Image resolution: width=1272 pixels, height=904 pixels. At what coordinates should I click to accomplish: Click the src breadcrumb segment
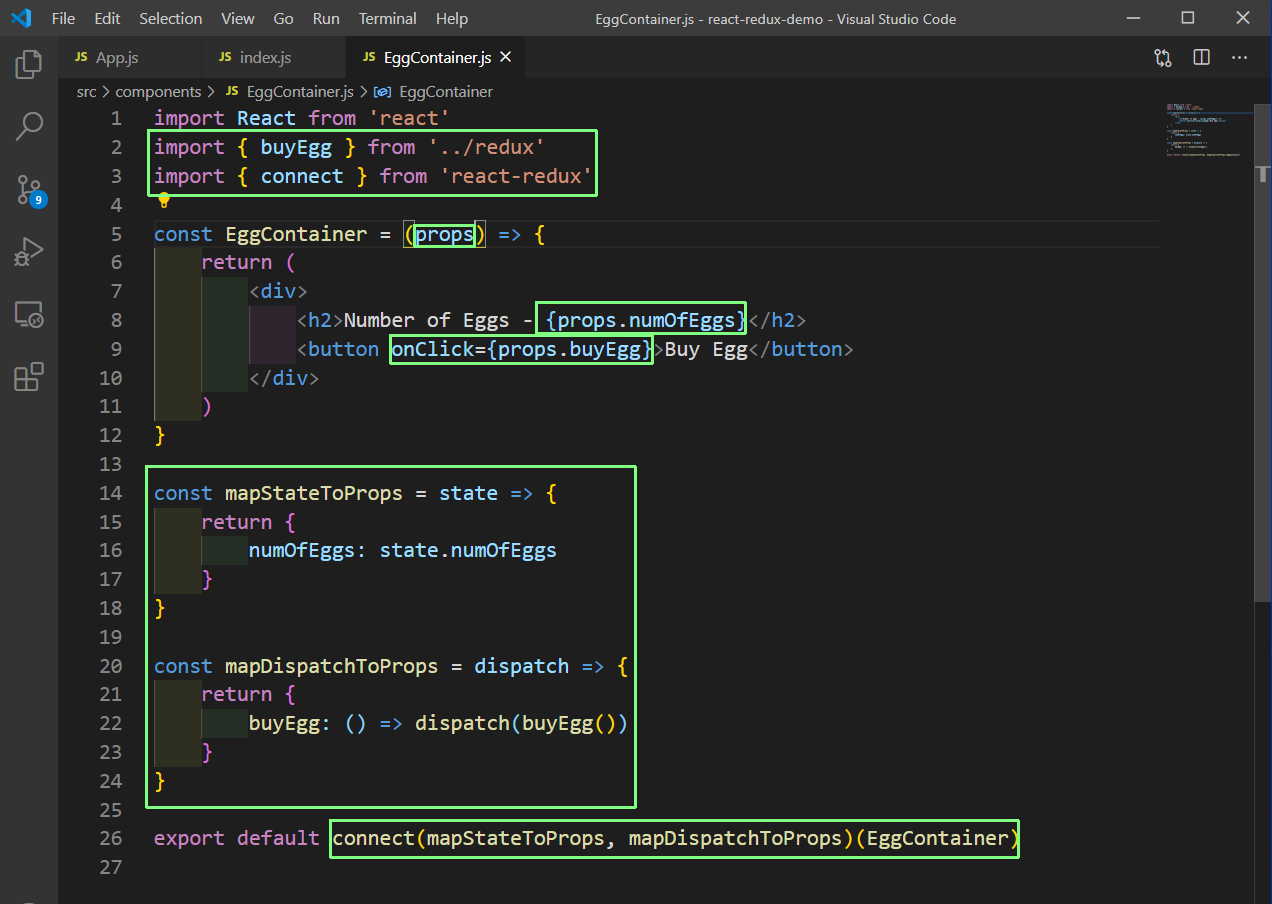click(x=87, y=92)
